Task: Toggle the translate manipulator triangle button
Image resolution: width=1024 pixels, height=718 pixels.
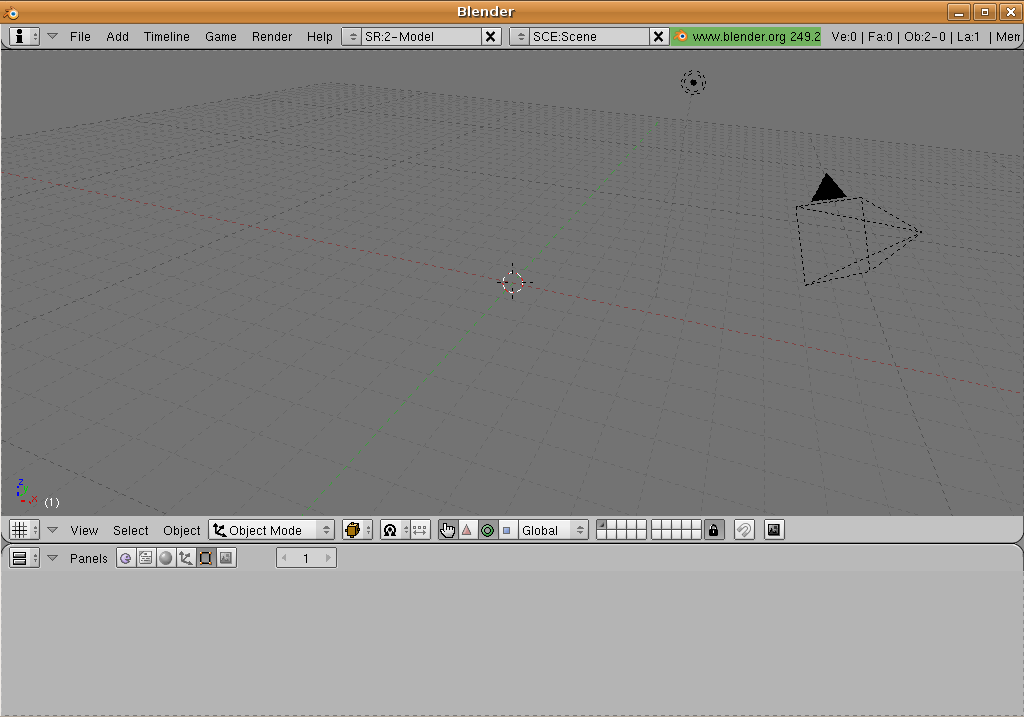Action: click(467, 530)
